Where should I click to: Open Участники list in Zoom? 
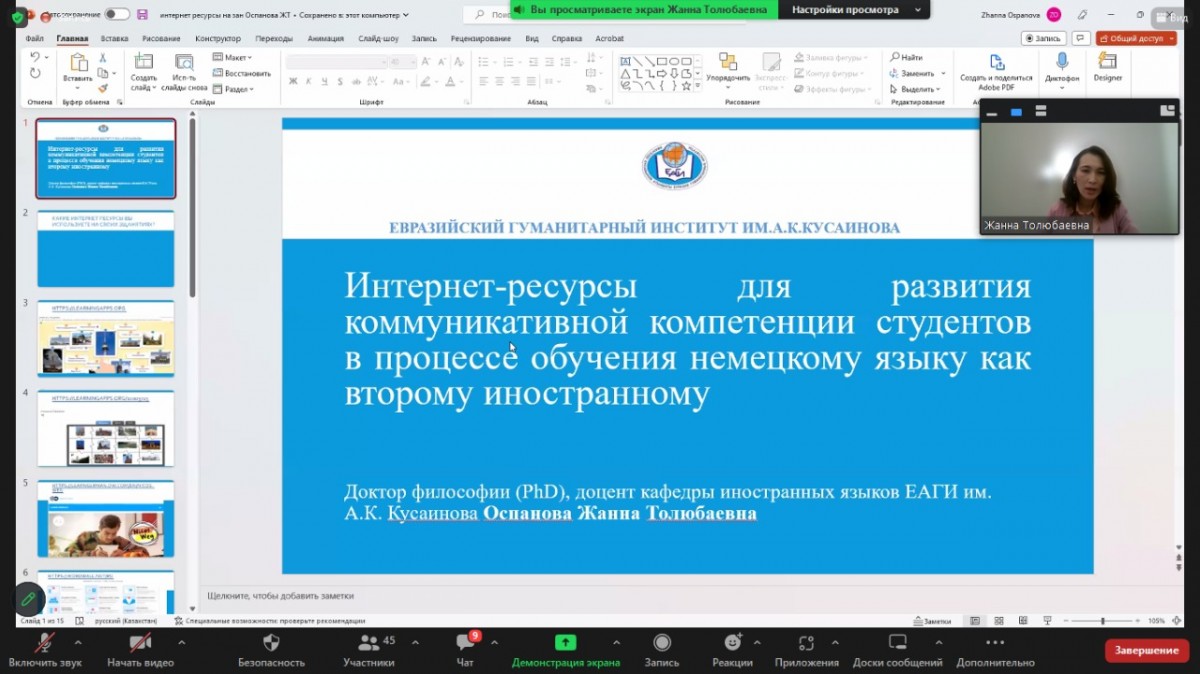coord(370,643)
